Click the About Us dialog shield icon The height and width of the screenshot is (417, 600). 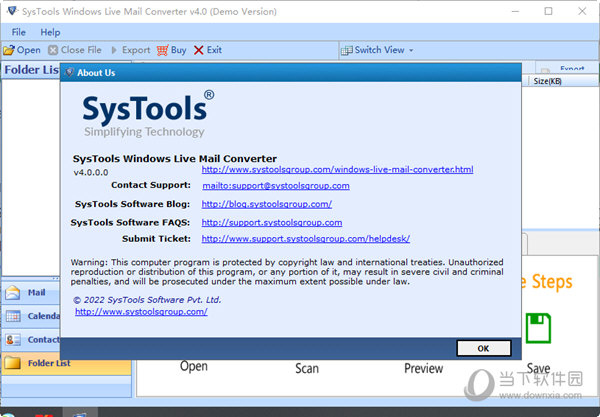69,72
